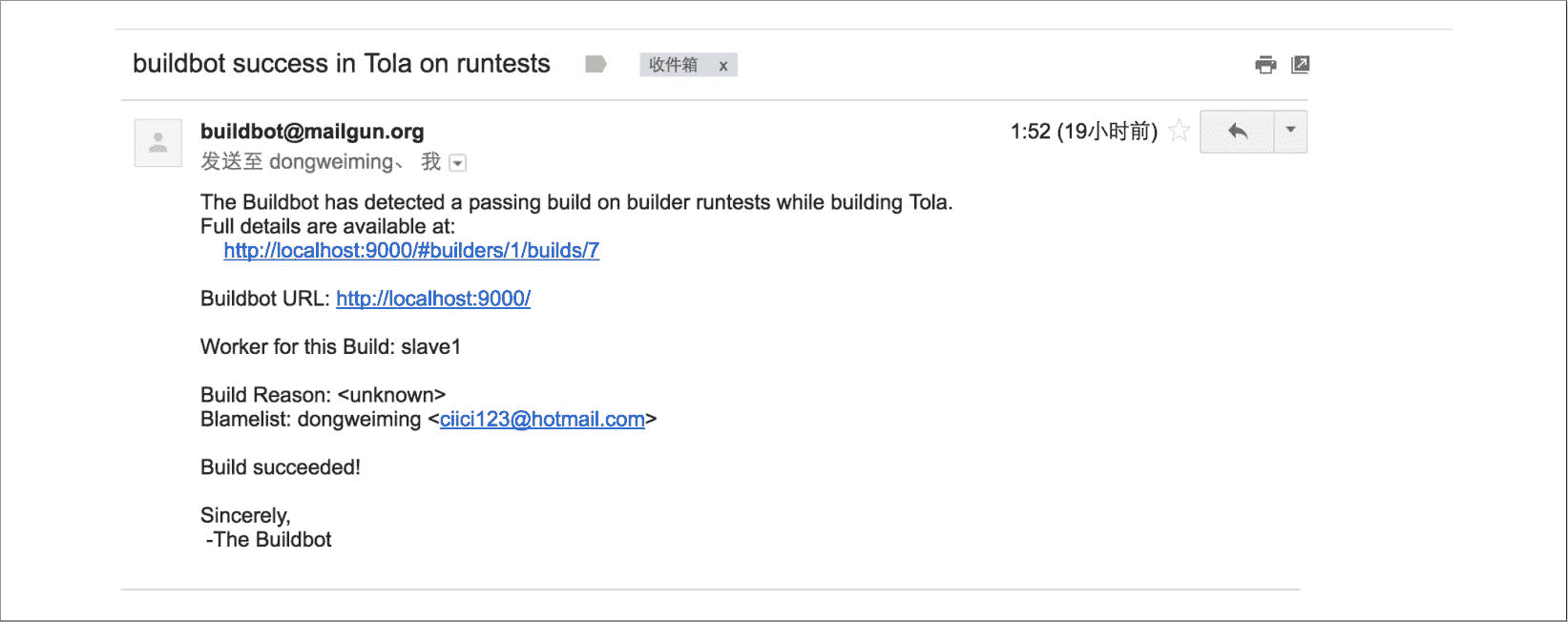Print the buildbot email
This screenshot has width=1568, height=622.
point(1265,65)
